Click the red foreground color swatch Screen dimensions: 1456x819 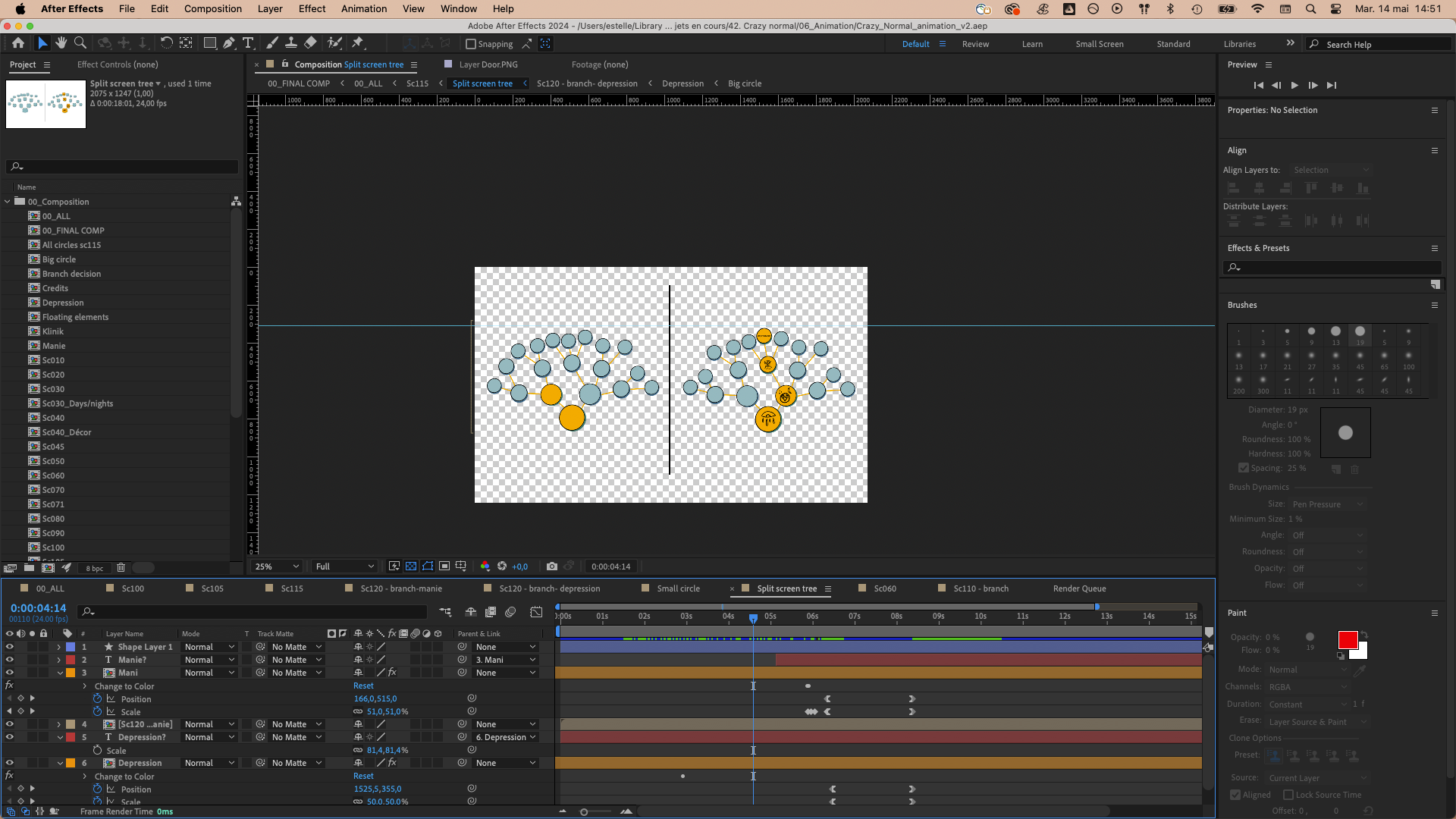coord(1348,640)
